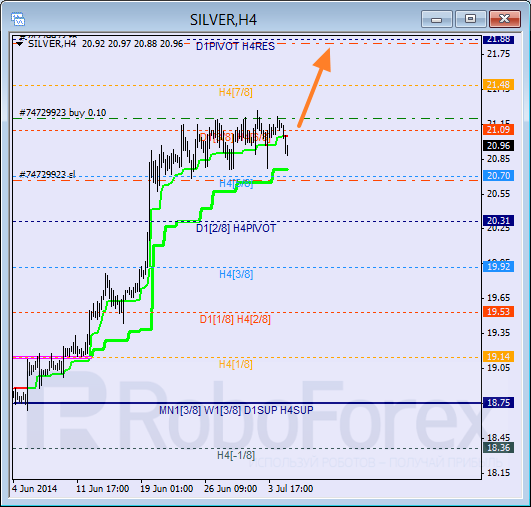Click the MN1[3/8] W1[3/8] D1SUP H4SUP label
This screenshot has width=531, height=507.
point(236,410)
